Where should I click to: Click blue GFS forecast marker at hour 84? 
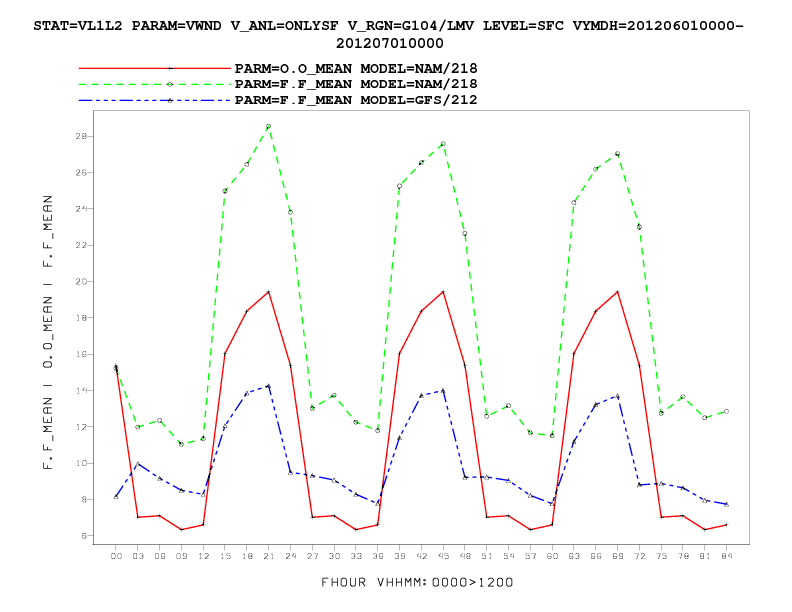pos(726,504)
